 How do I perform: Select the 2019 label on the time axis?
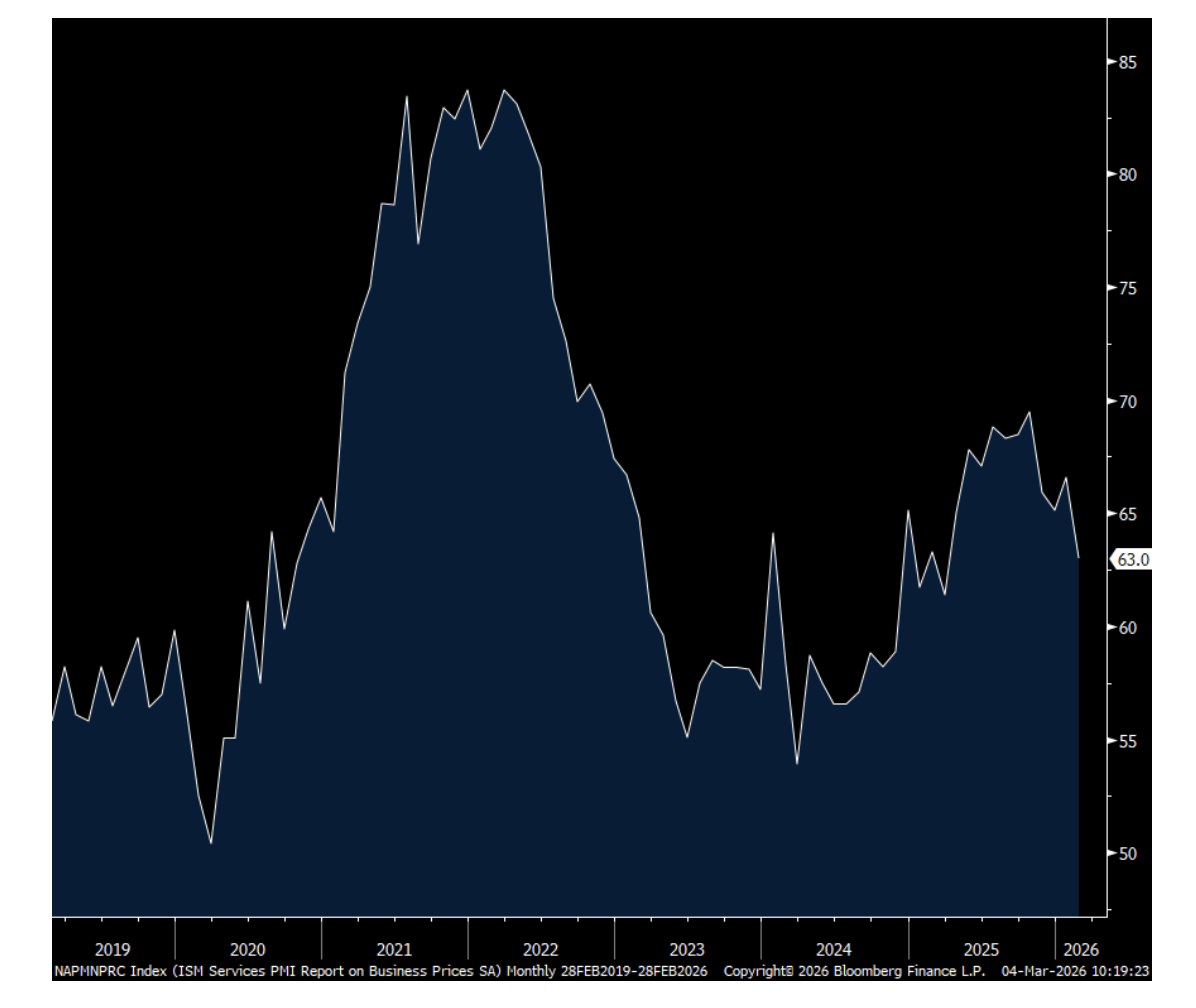111,949
